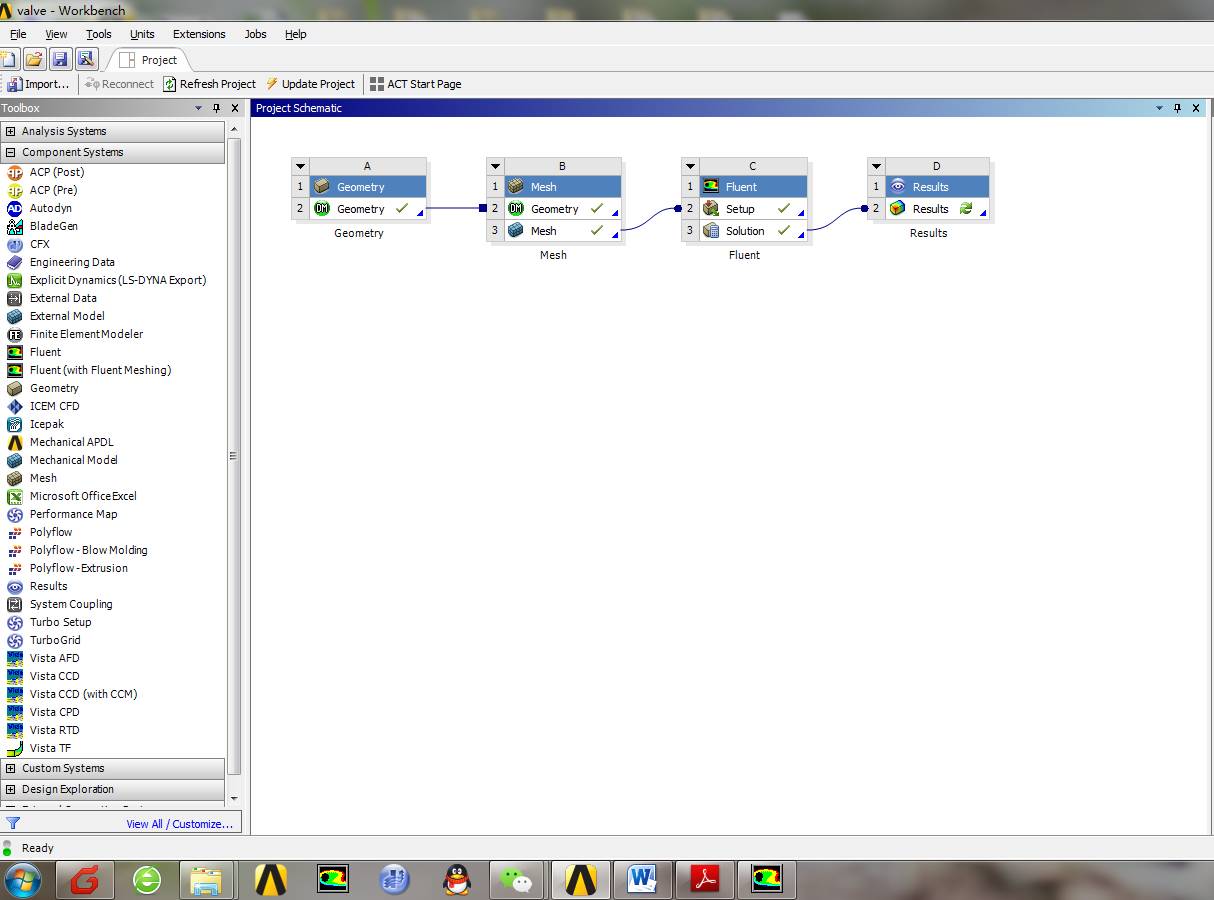Expand the Analysis Systems group
The height and width of the screenshot is (900, 1214).
(x=10, y=131)
